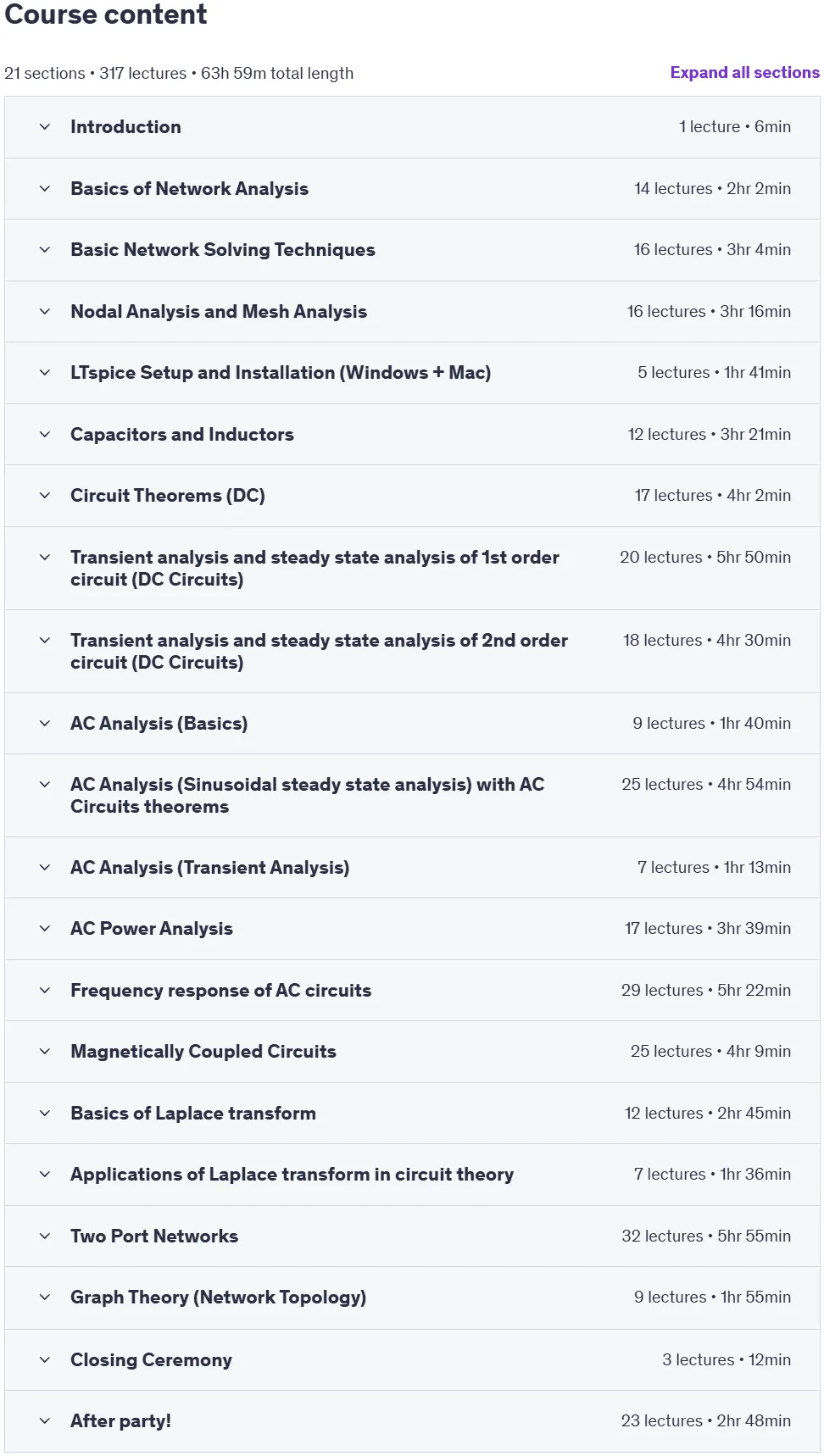Image resolution: width=824 pixels, height=1456 pixels.
Task: Click Two Port Networks section title
Action: click(x=154, y=1236)
